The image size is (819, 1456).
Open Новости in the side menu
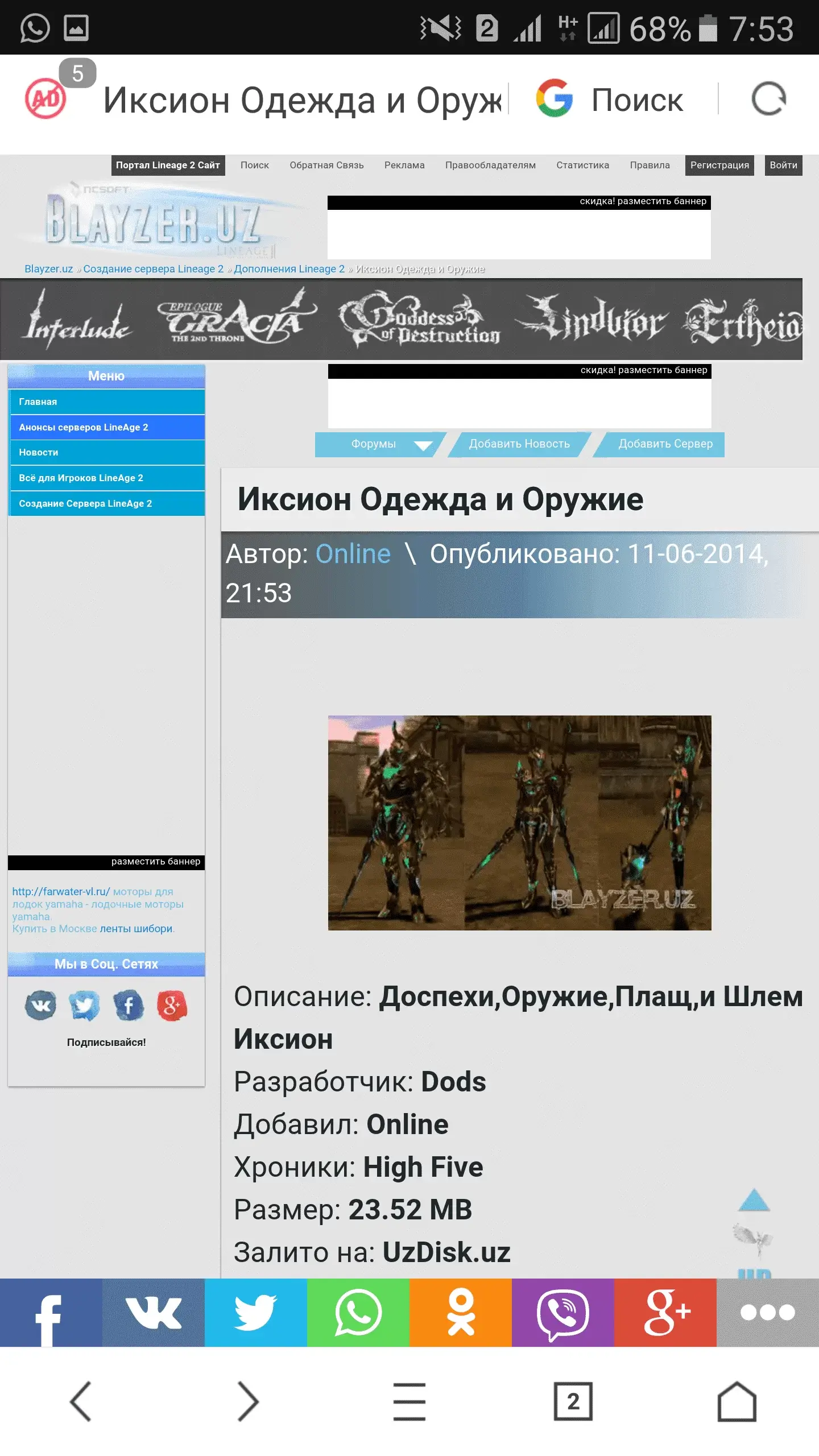pos(107,452)
